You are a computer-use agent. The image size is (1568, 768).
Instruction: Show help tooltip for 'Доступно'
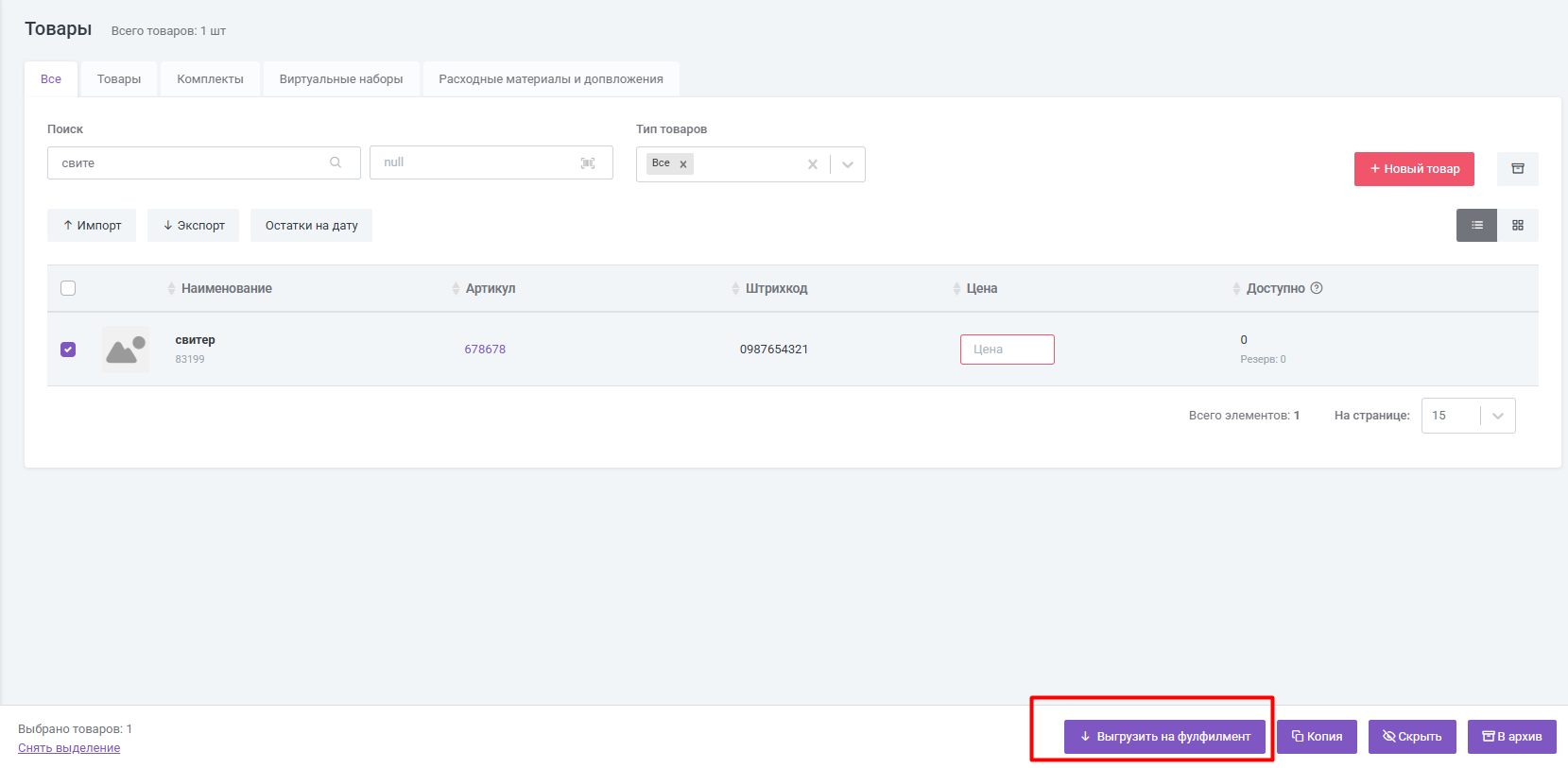pos(1317,288)
